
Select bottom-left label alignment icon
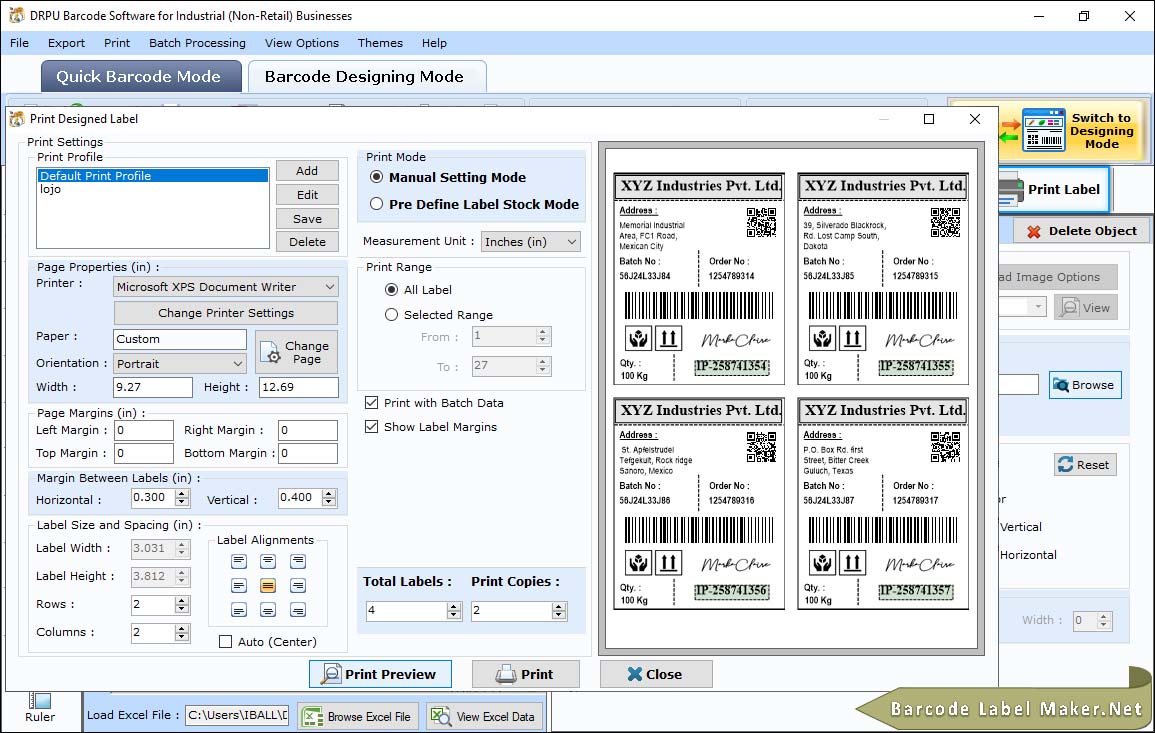[239, 610]
